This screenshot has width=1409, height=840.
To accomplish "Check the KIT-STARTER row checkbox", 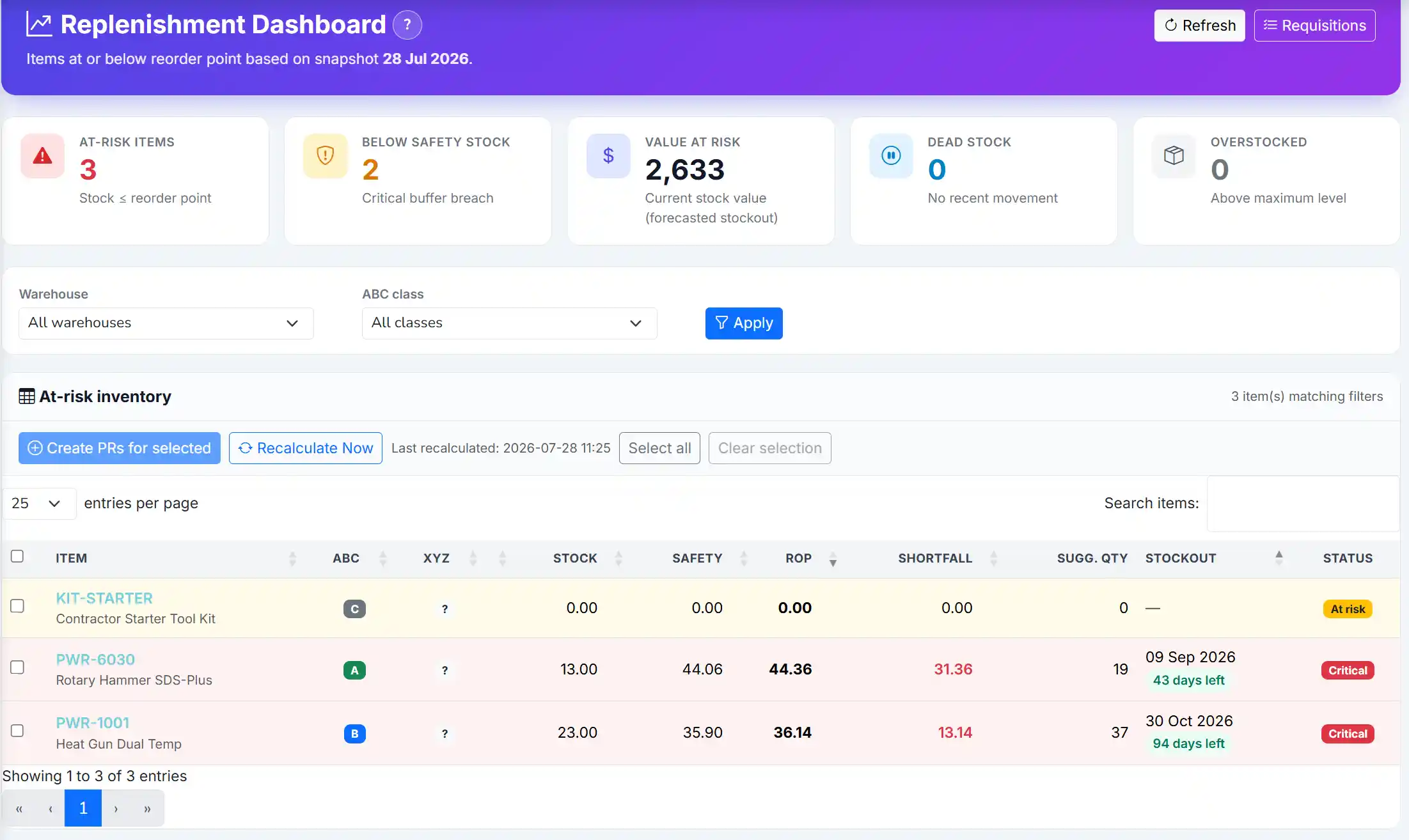I will [17, 606].
